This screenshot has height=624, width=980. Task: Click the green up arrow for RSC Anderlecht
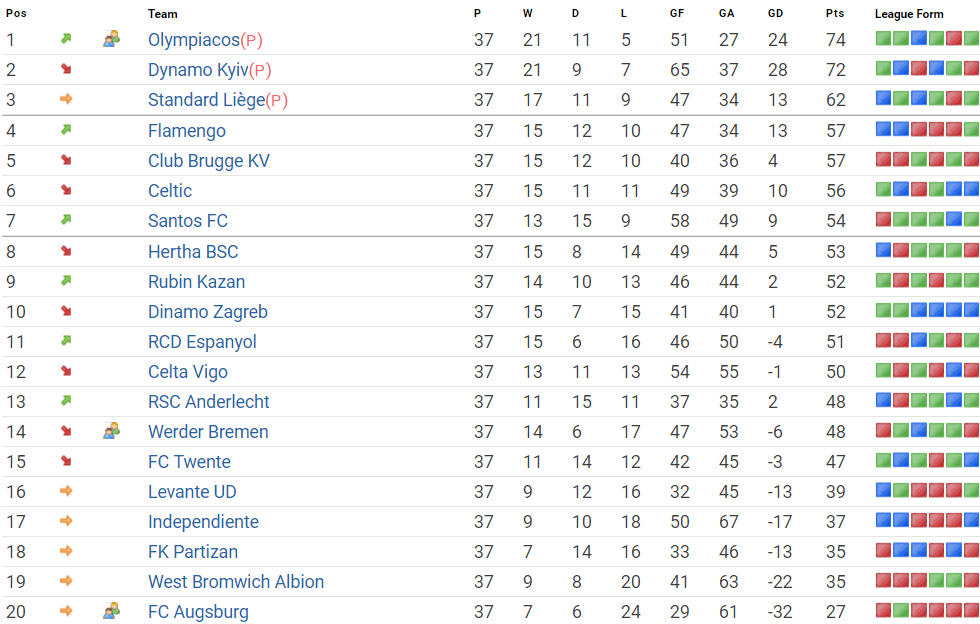(66, 401)
